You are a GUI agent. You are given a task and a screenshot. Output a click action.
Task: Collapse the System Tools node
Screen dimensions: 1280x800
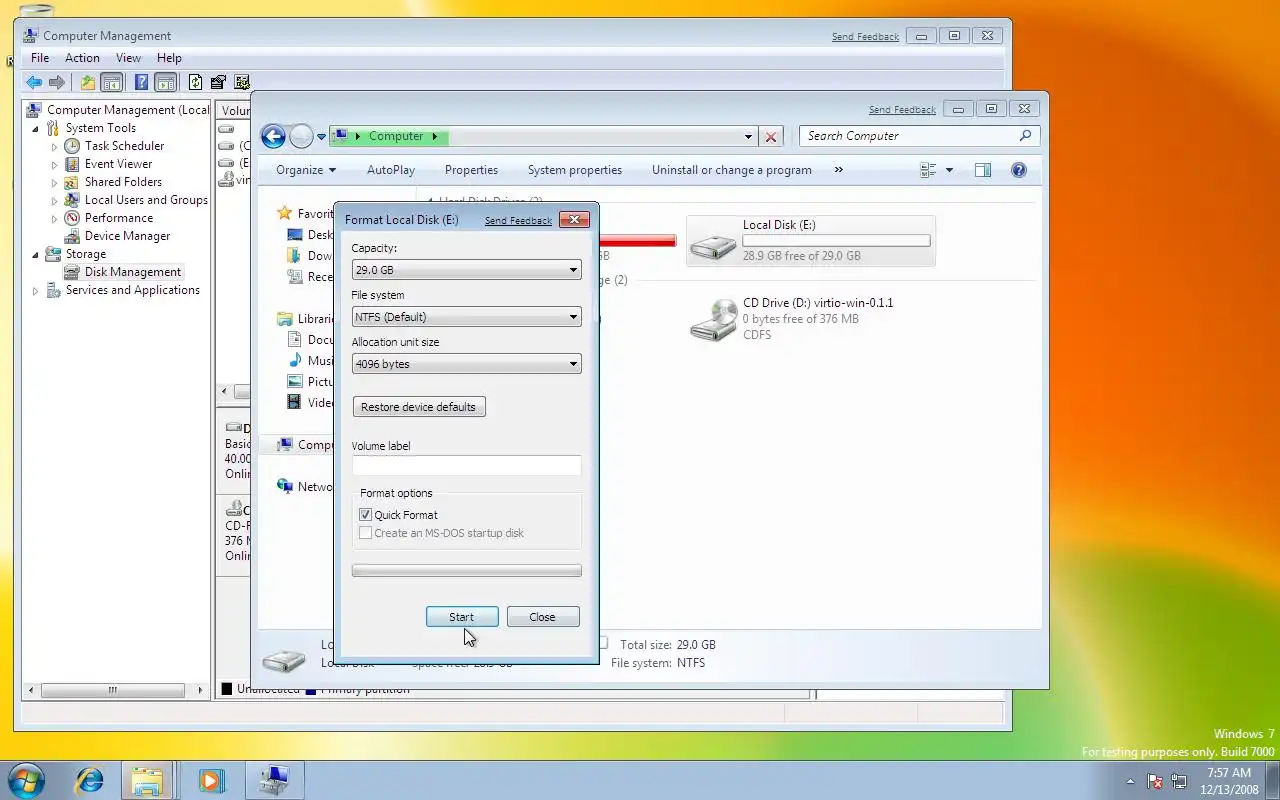coord(36,129)
